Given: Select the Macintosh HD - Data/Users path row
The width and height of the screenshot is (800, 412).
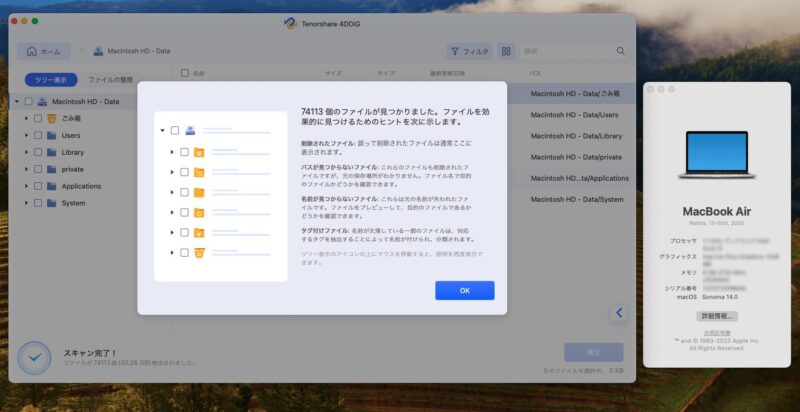Looking at the screenshot, I should (x=574, y=115).
